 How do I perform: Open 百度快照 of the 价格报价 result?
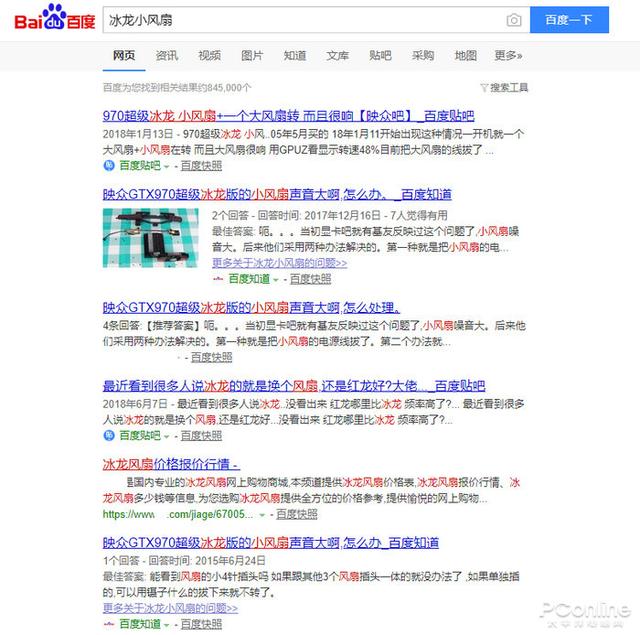pyautogui.click(x=297, y=514)
